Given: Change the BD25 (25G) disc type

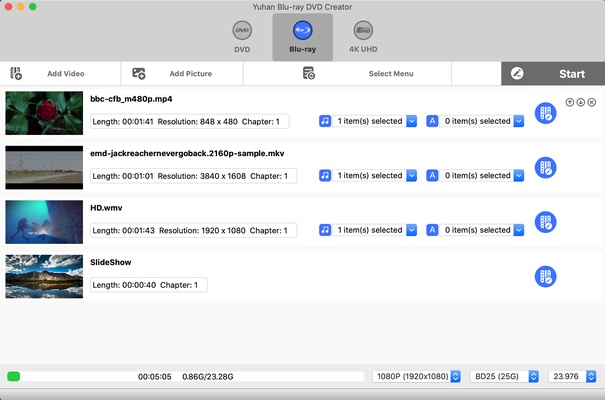Looking at the screenshot, I should pos(505,376).
